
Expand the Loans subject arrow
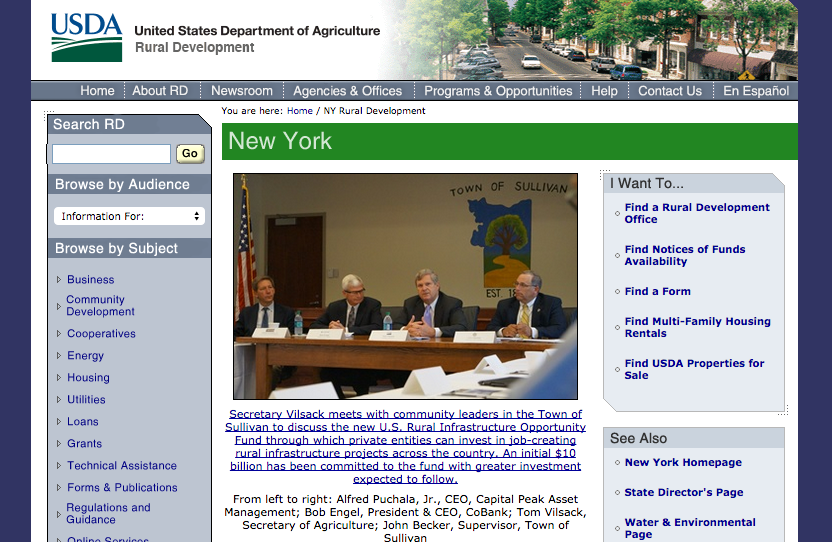pos(59,421)
